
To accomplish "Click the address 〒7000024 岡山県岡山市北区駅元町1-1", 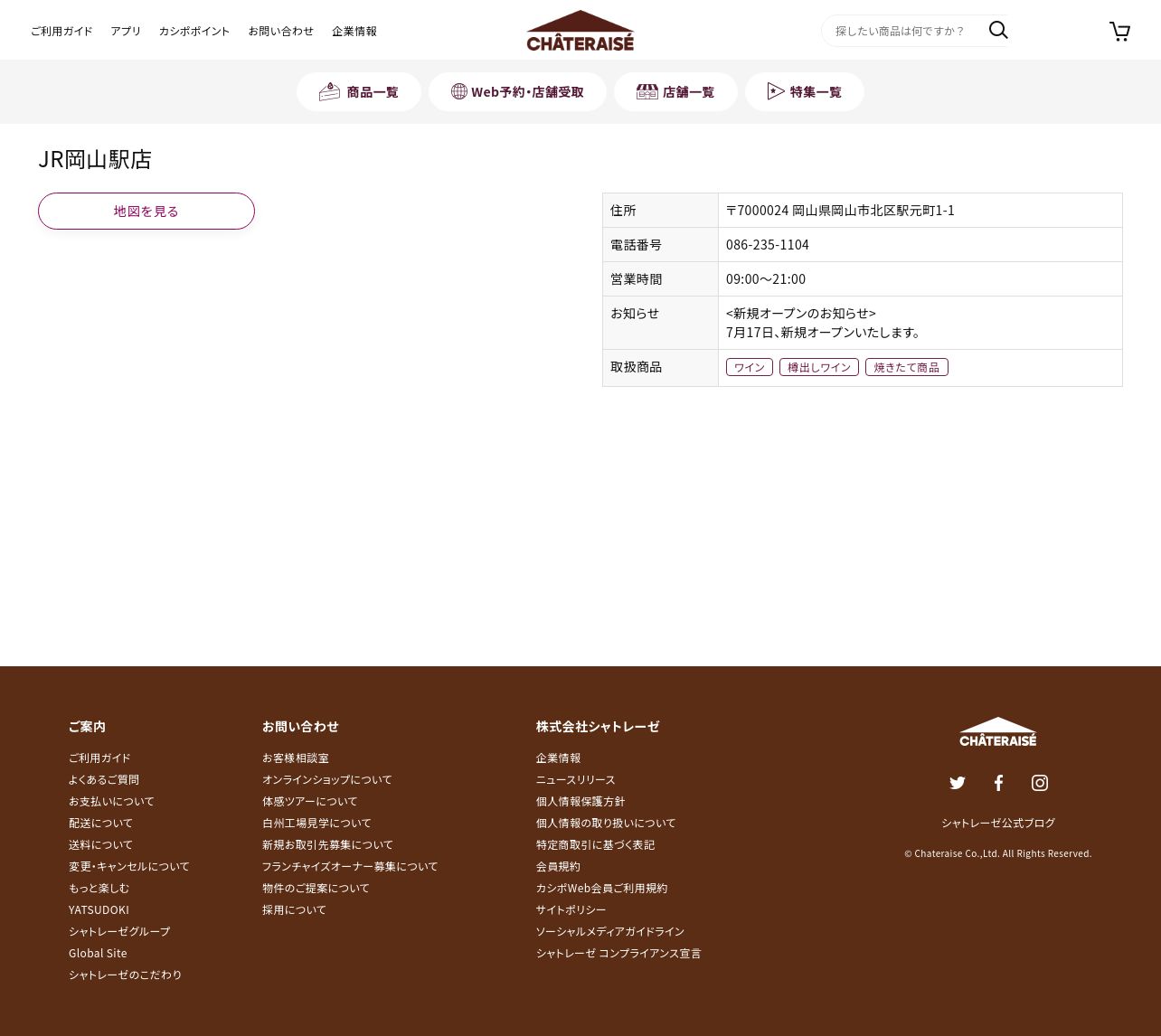I will (840, 210).
